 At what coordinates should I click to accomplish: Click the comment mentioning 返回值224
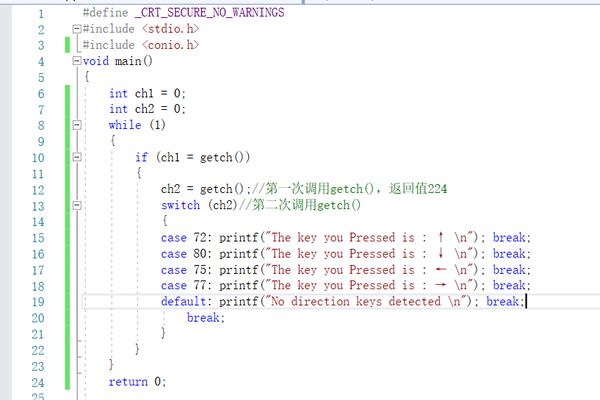pos(349,189)
